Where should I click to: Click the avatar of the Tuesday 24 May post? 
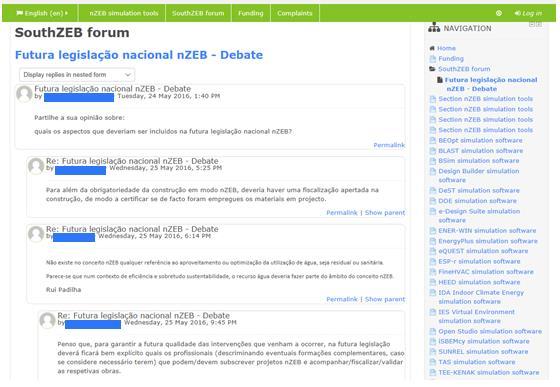click(x=24, y=94)
